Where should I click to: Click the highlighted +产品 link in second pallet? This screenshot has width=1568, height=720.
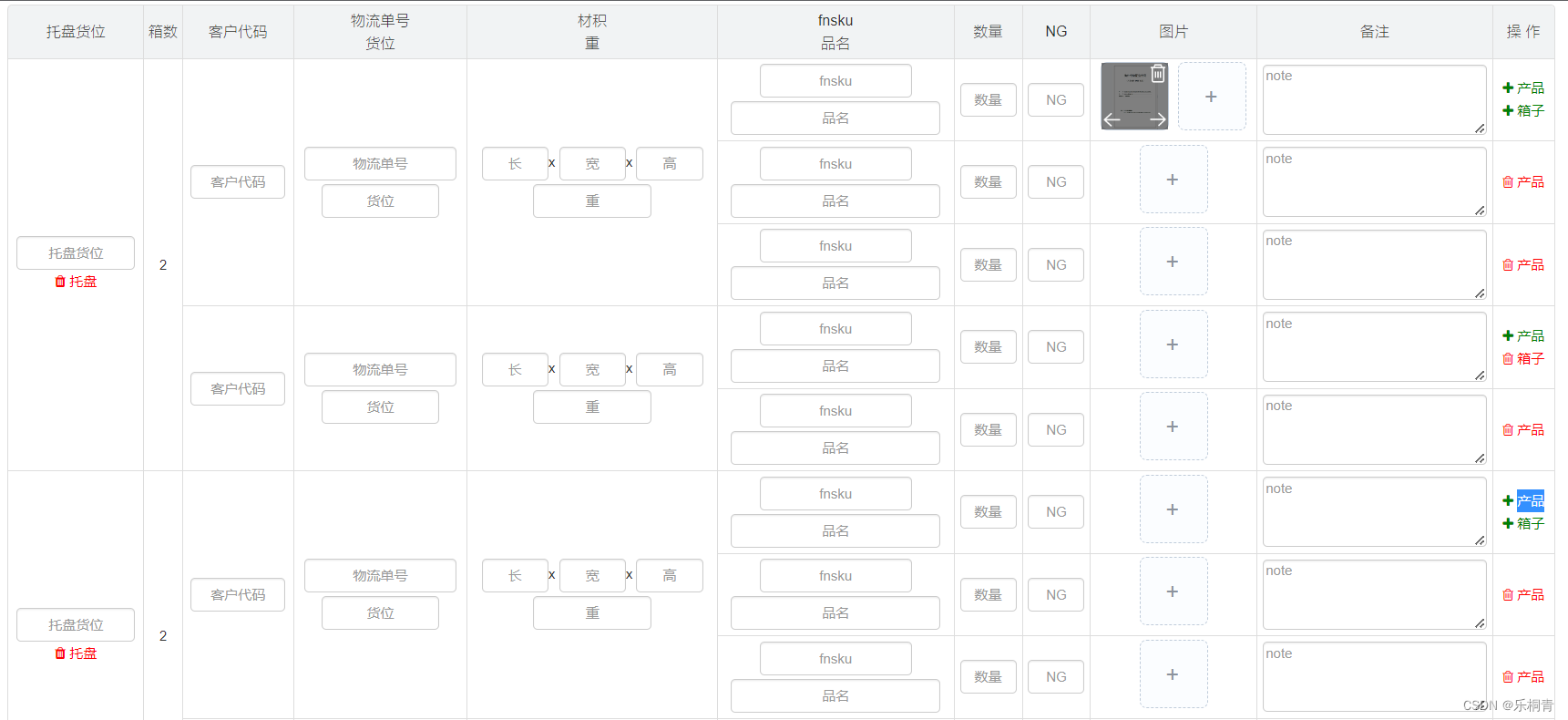(x=1522, y=501)
